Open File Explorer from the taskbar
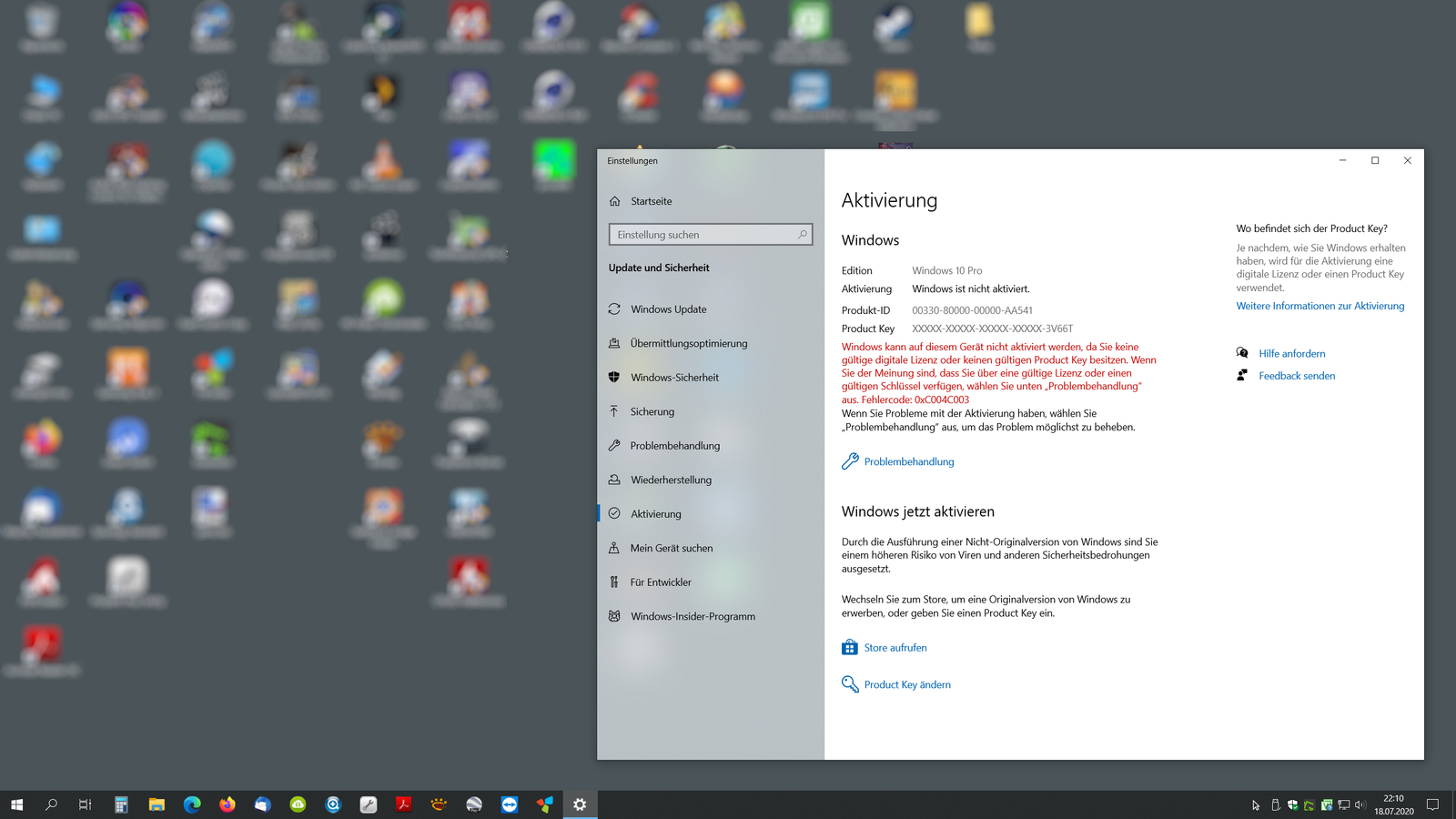This screenshot has width=1456, height=819. click(x=157, y=804)
